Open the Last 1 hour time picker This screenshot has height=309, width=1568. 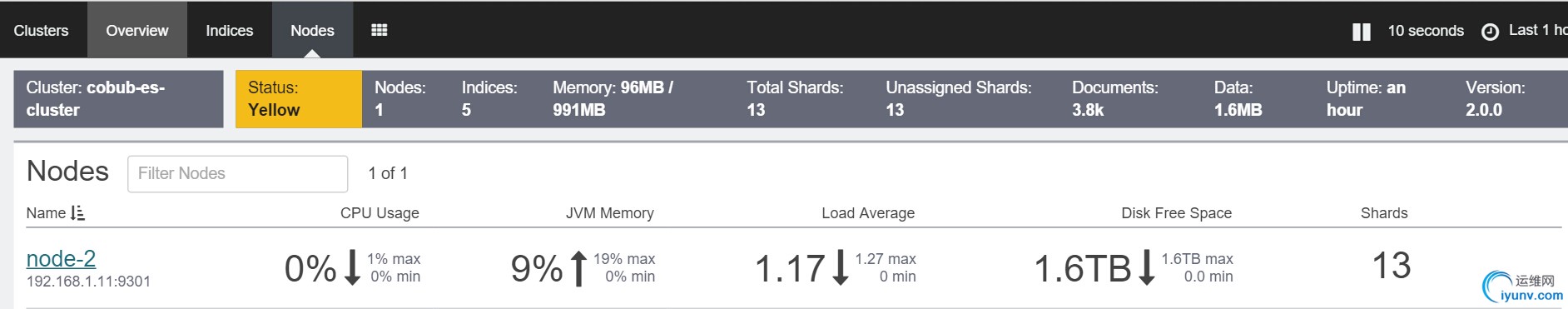[x=1538, y=30]
